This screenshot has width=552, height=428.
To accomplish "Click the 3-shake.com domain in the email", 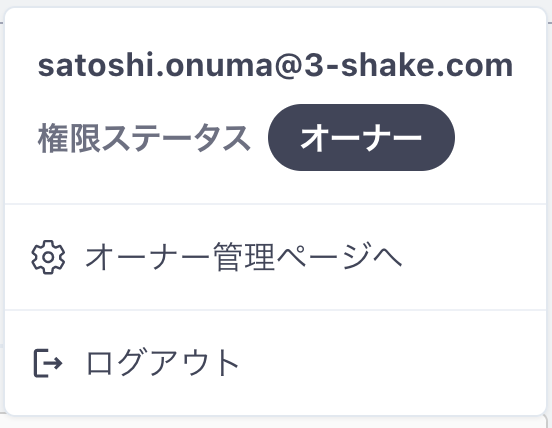I will pos(408,65).
